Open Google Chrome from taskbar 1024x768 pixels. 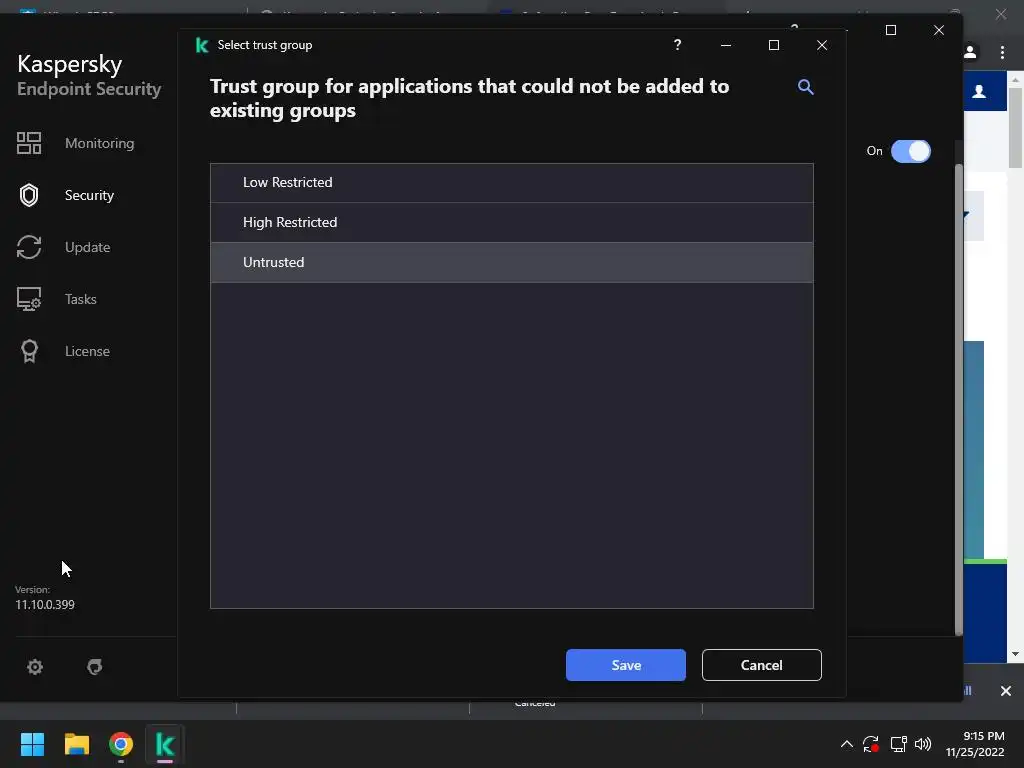tap(121, 744)
